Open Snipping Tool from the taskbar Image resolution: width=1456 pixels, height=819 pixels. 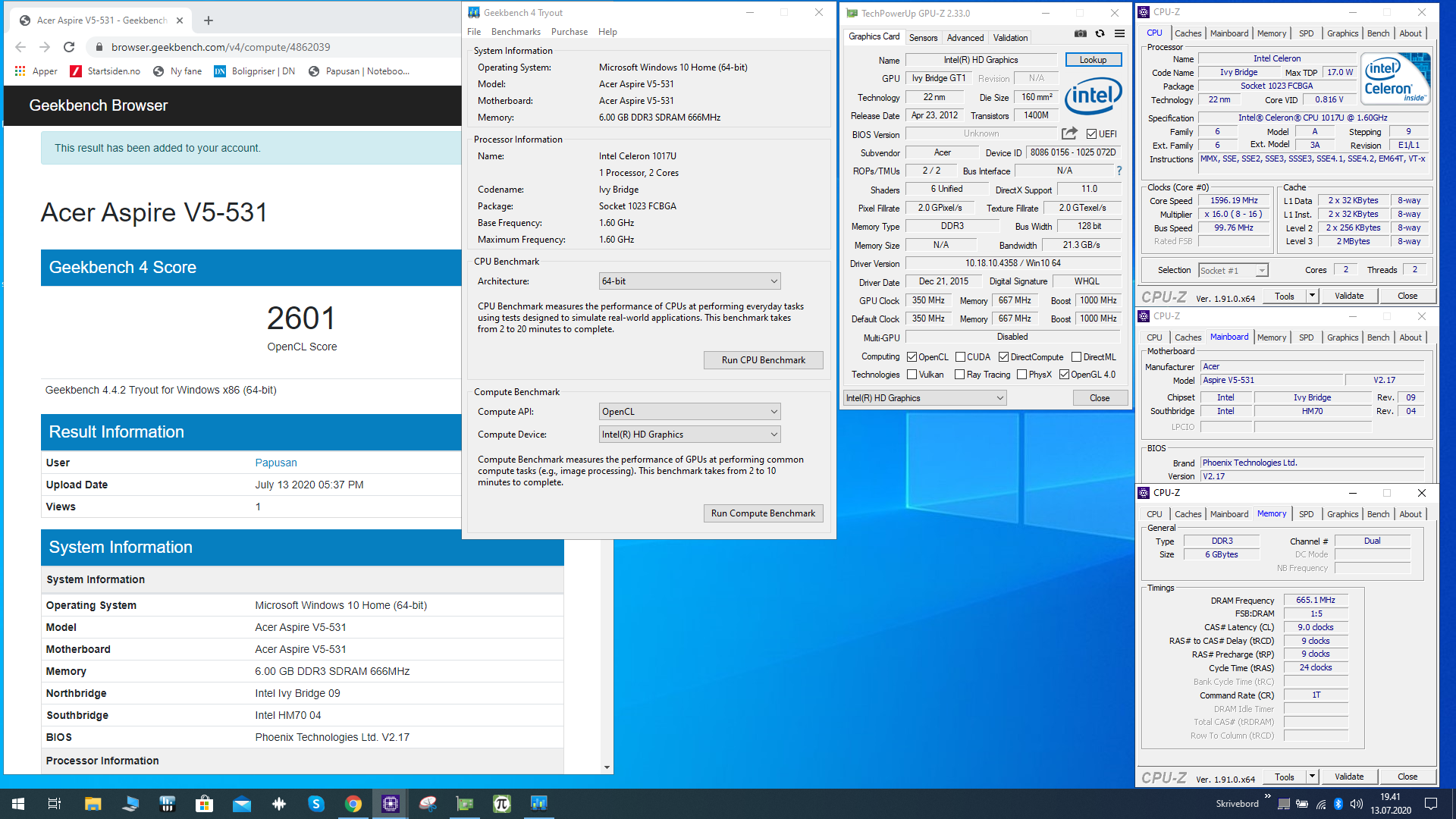pyautogui.click(x=428, y=804)
